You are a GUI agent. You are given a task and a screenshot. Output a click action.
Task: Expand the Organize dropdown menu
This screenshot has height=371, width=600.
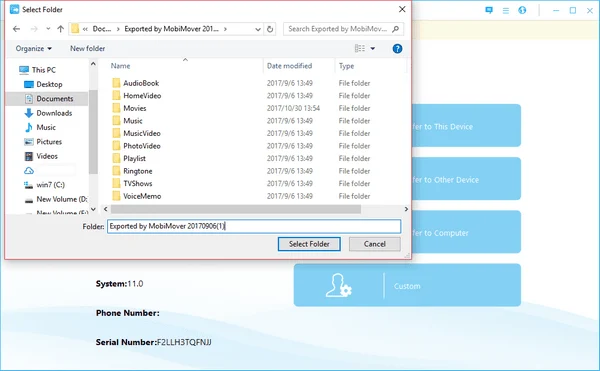(34, 49)
